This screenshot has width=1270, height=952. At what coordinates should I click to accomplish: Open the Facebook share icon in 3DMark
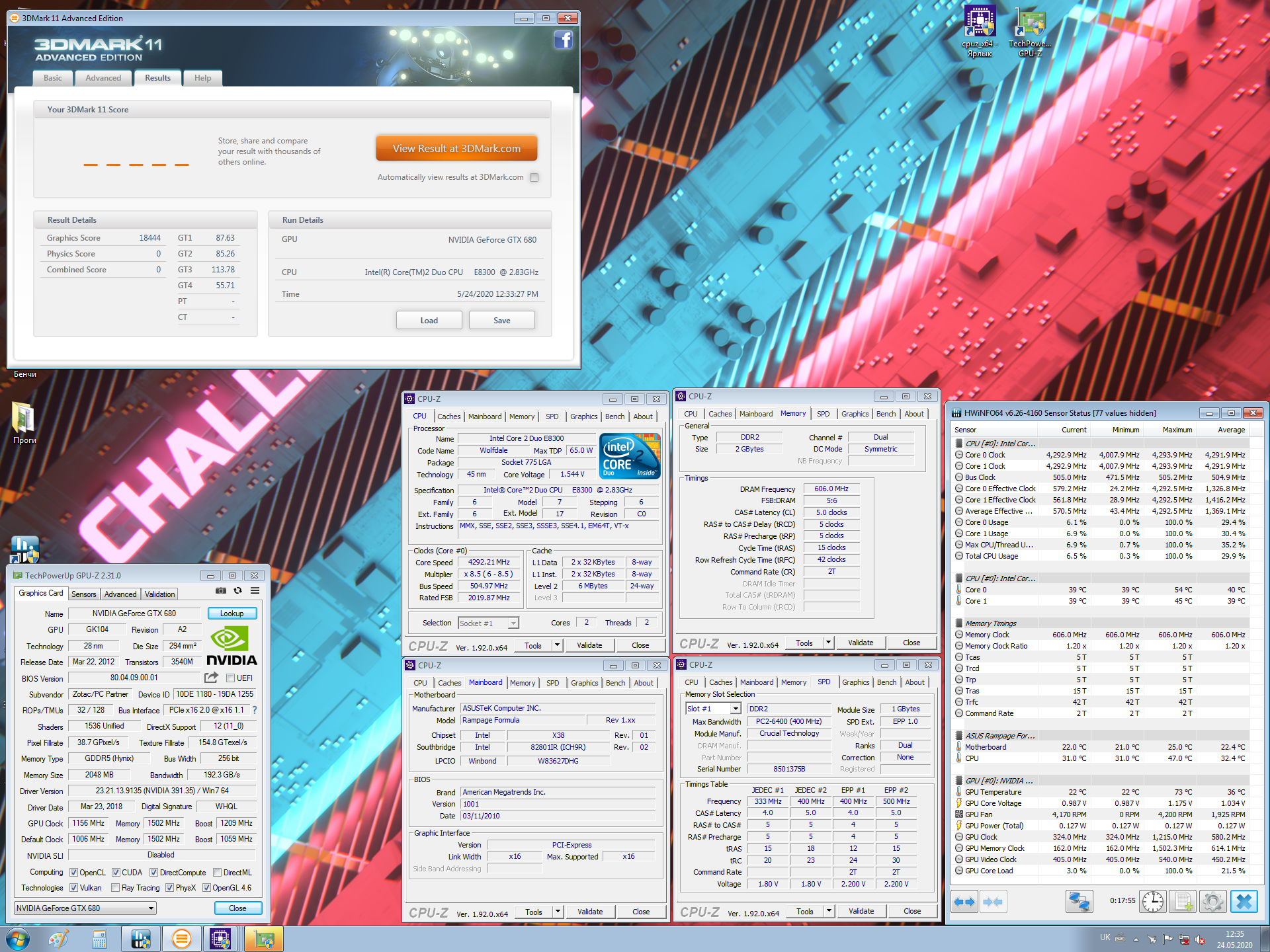click(x=563, y=40)
